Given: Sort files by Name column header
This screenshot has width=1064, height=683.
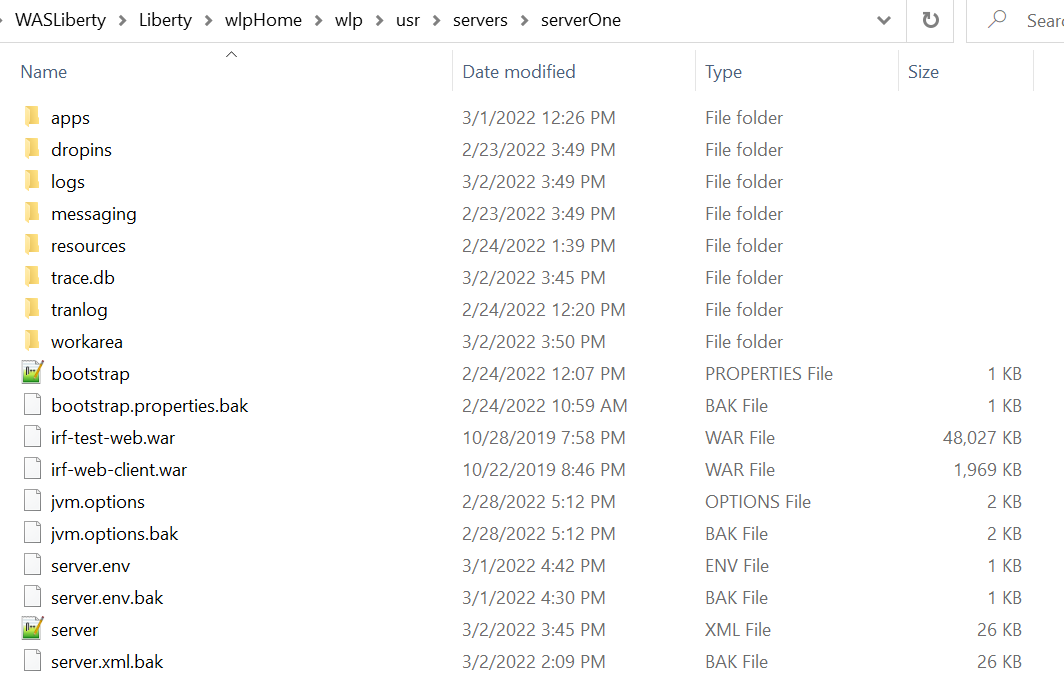Looking at the screenshot, I should click(x=43, y=71).
